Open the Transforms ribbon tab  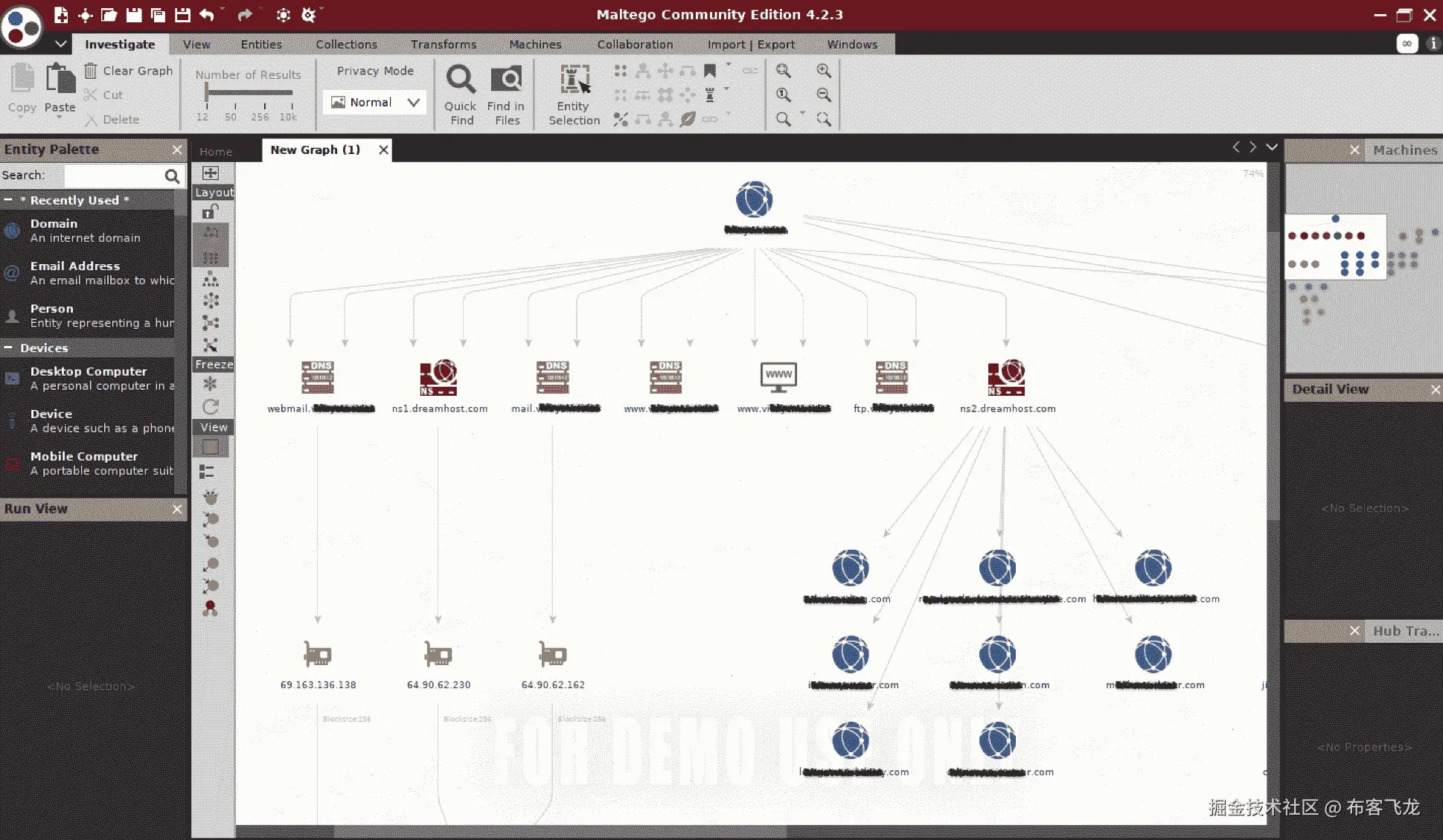443,45
